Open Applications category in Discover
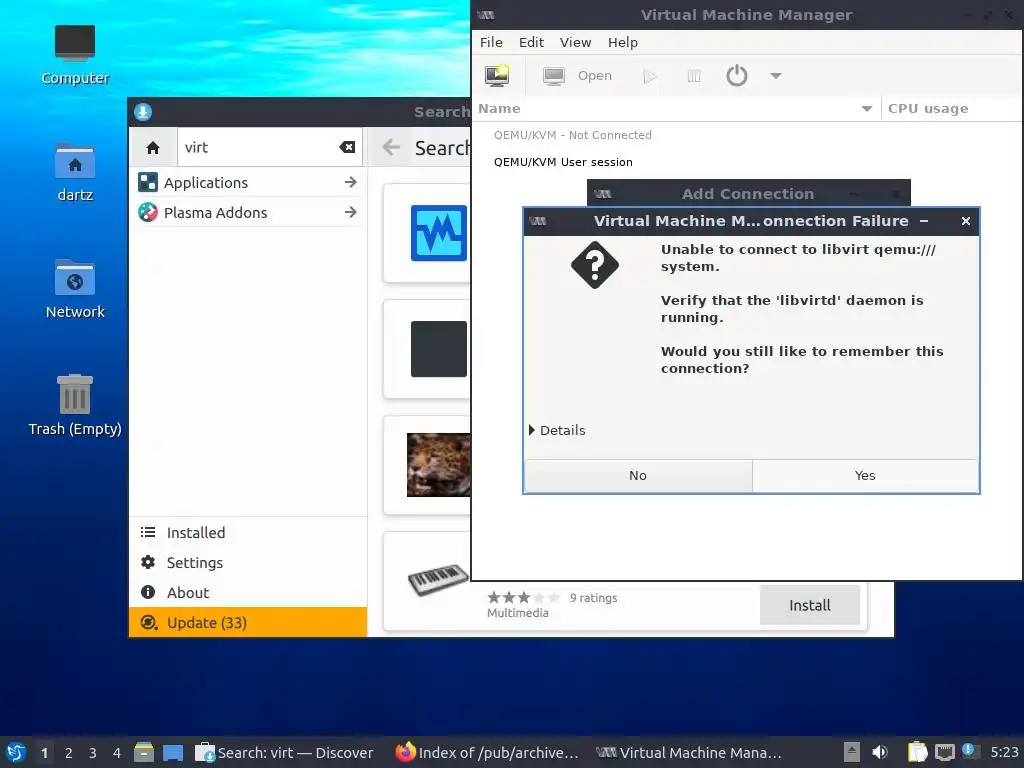Image resolution: width=1024 pixels, height=768 pixels. pos(248,183)
